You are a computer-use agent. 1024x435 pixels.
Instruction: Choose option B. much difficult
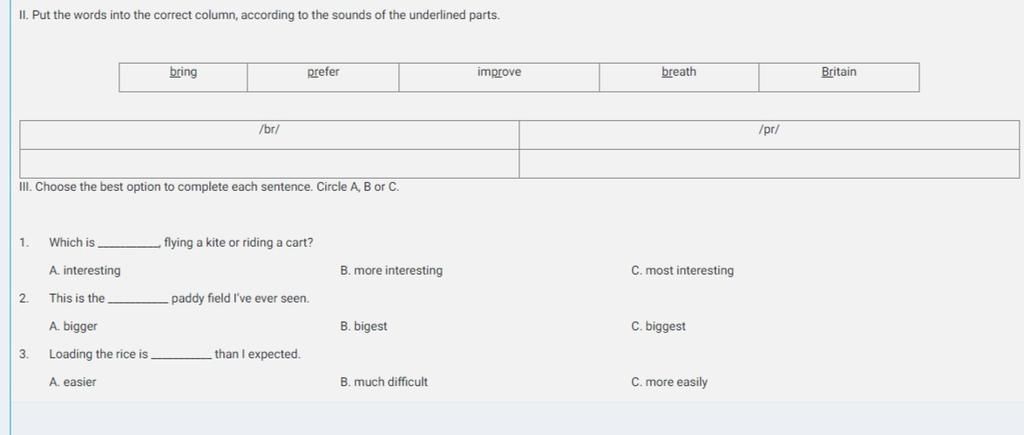click(384, 382)
